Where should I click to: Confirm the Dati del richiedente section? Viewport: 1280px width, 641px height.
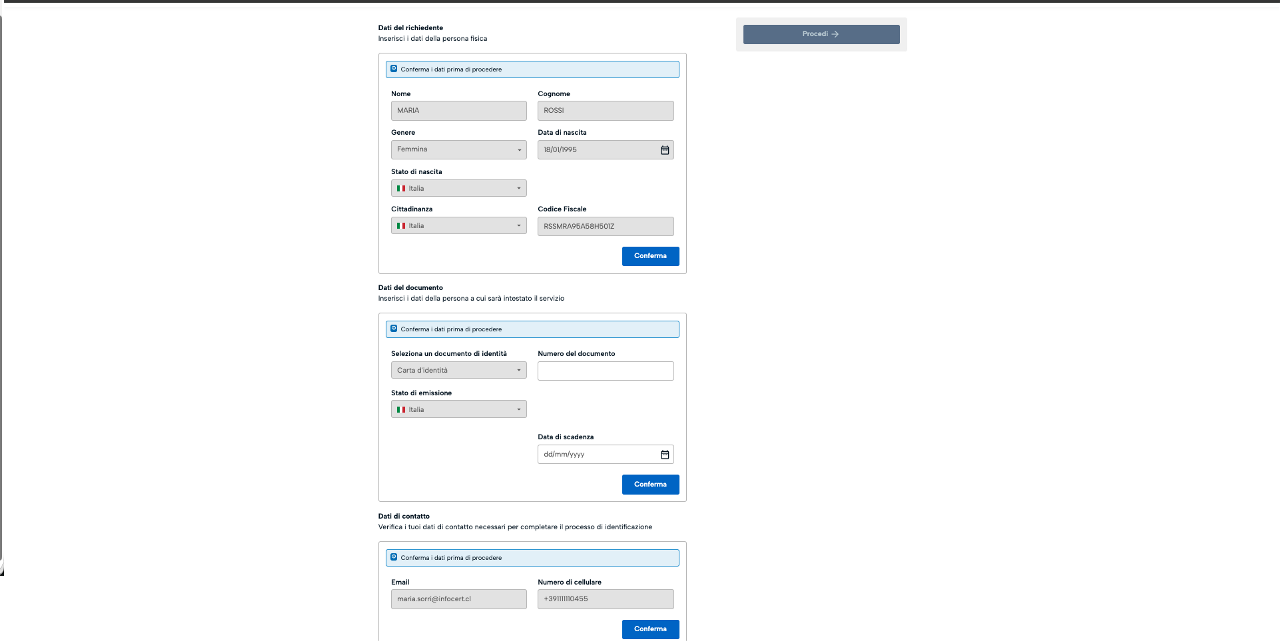(x=650, y=256)
